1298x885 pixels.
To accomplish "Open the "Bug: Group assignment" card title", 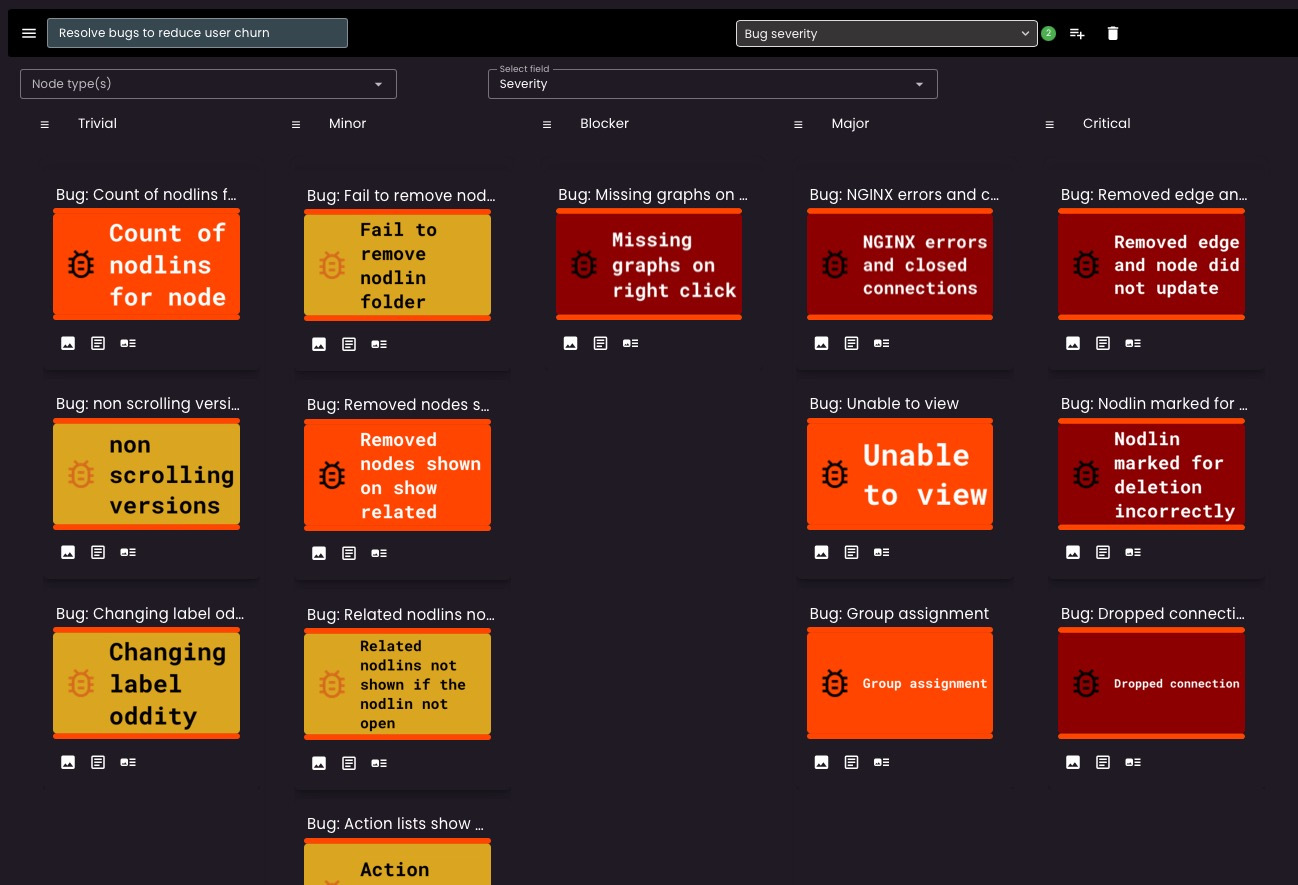I will (x=899, y=613).
